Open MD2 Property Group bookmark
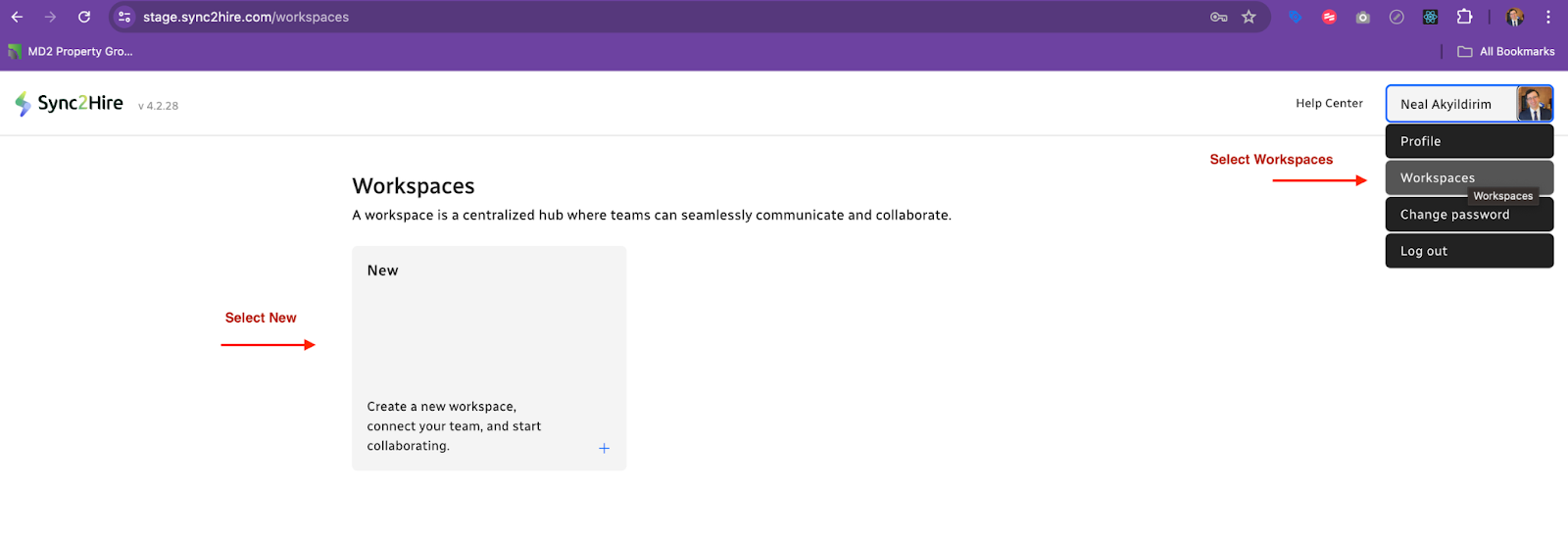 click(71, 51)
